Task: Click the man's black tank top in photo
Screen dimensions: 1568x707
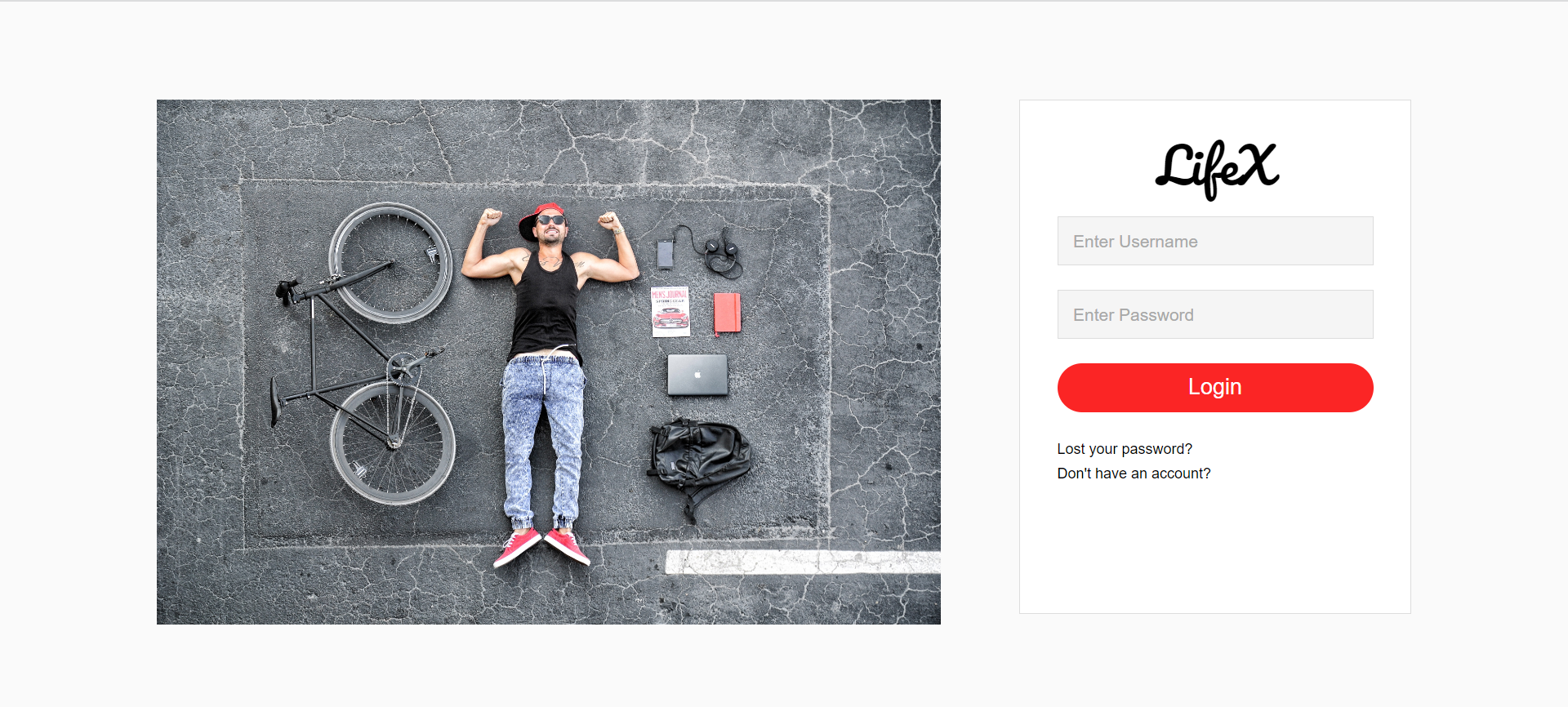Action: [x=546, y=306]
